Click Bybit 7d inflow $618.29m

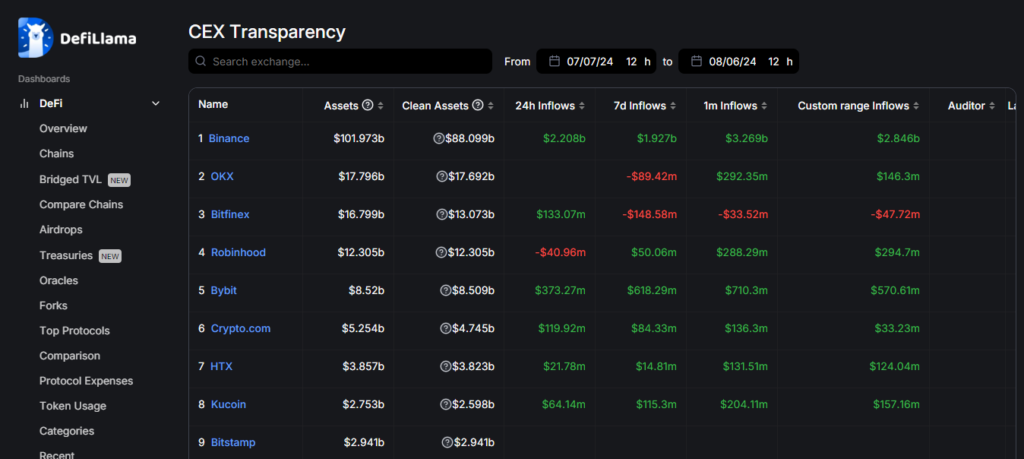[652, 291]
